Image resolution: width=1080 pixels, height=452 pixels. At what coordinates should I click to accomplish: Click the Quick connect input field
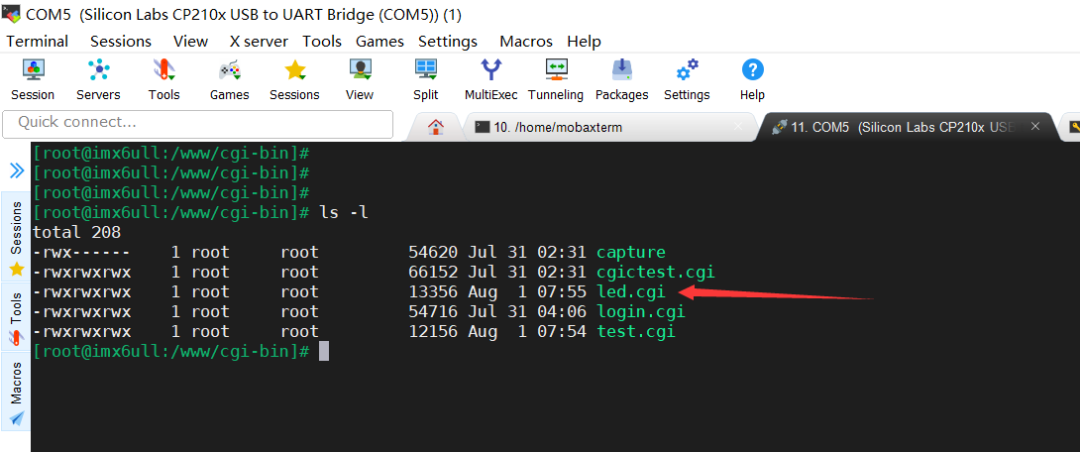198,123
